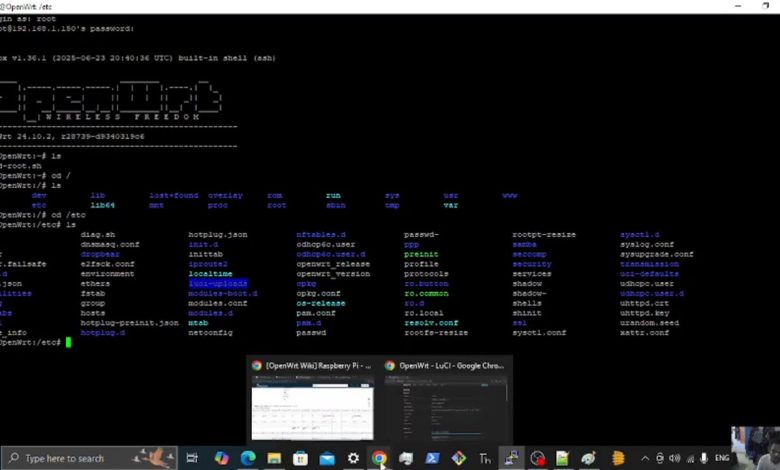This screenshot has width=780, height=470.
Task: Open File Explorer from the taskbar
Action: pyautogui.click(x=274, y=458)
